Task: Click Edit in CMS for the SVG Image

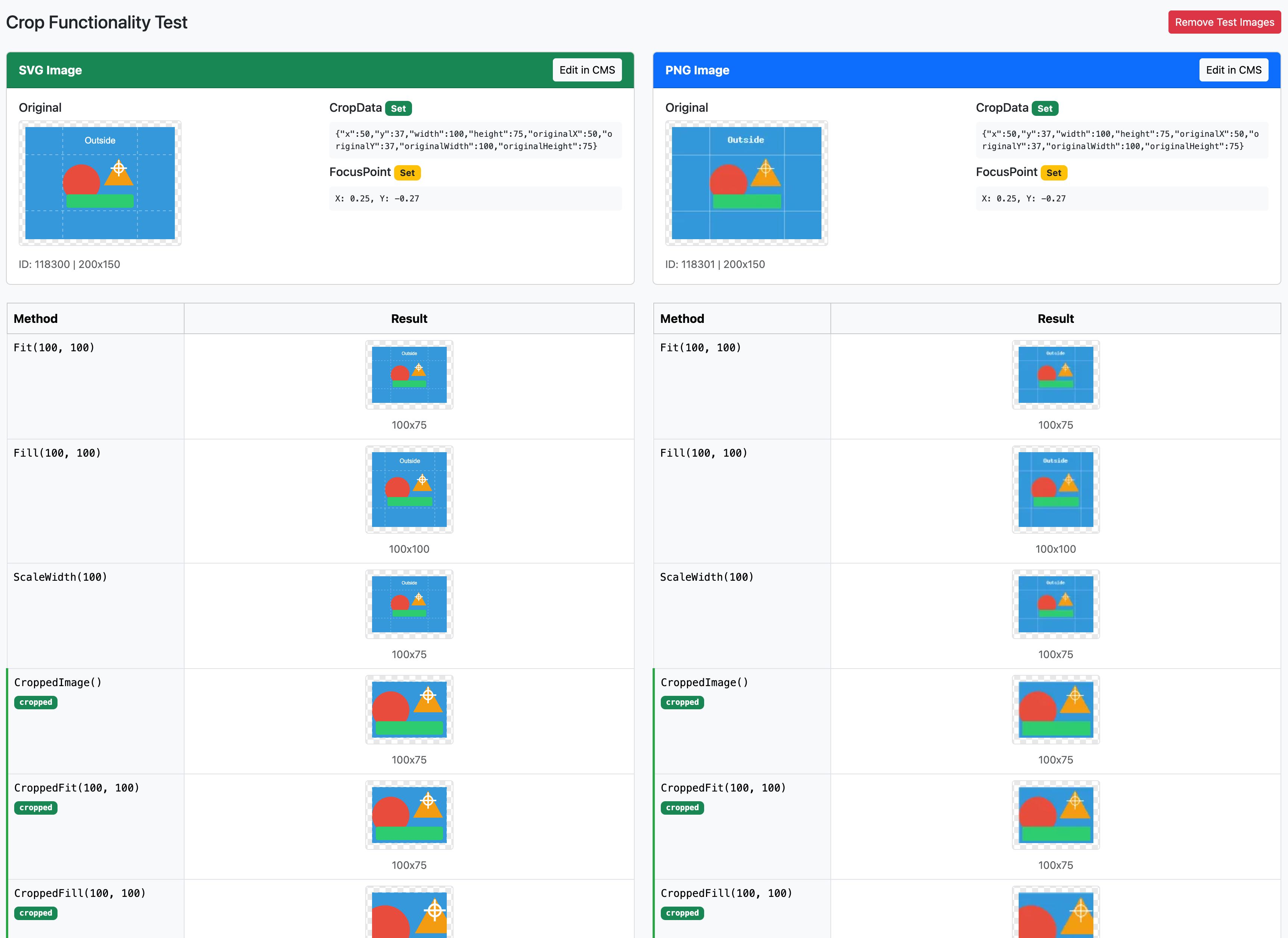Action: coord(587,69)
